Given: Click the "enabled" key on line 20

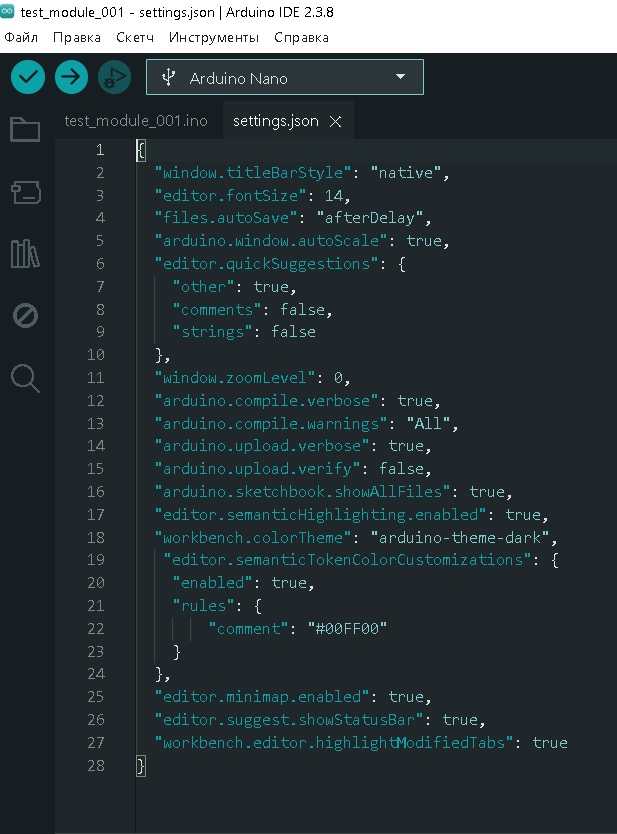Looking at the screenshot, I should point(212,582).
